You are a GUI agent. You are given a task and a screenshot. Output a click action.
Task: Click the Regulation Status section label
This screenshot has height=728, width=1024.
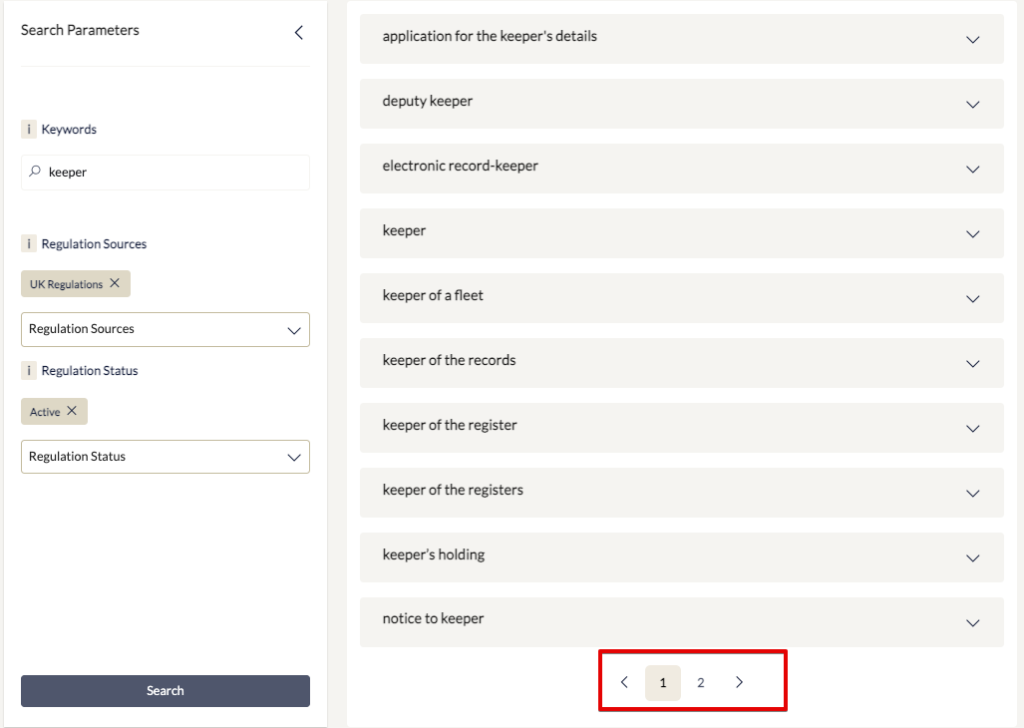(x=90, y=371)
